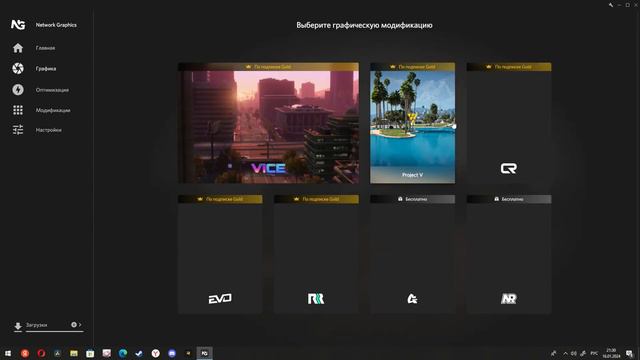The height and width of the screenshot is (360, 640).
Task: Open File Explorer folder in the taskbar
Action: click(x=74, y=353)
